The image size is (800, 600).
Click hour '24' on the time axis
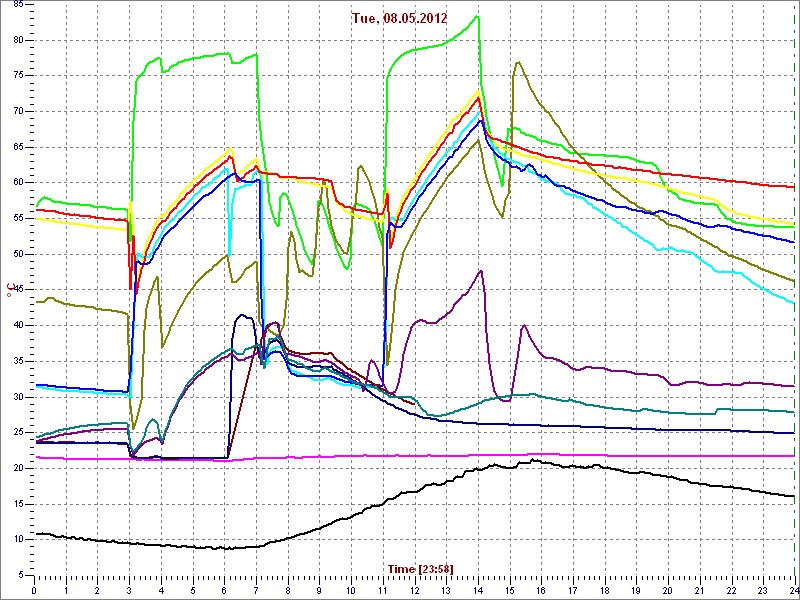point(793,590)
